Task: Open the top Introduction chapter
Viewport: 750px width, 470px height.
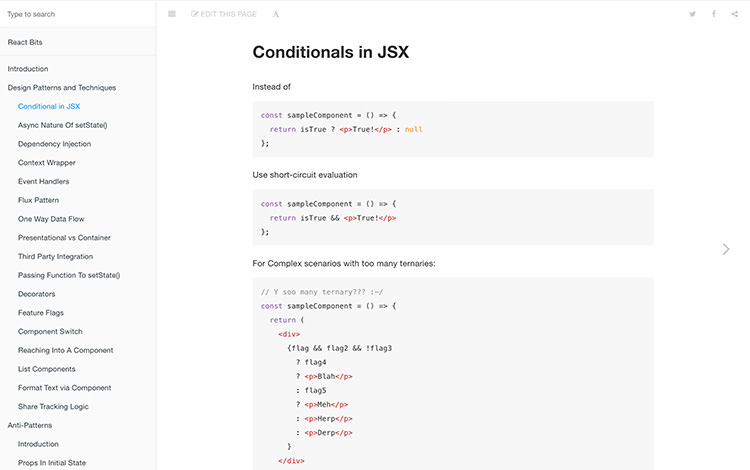Action: click(28, 69)
